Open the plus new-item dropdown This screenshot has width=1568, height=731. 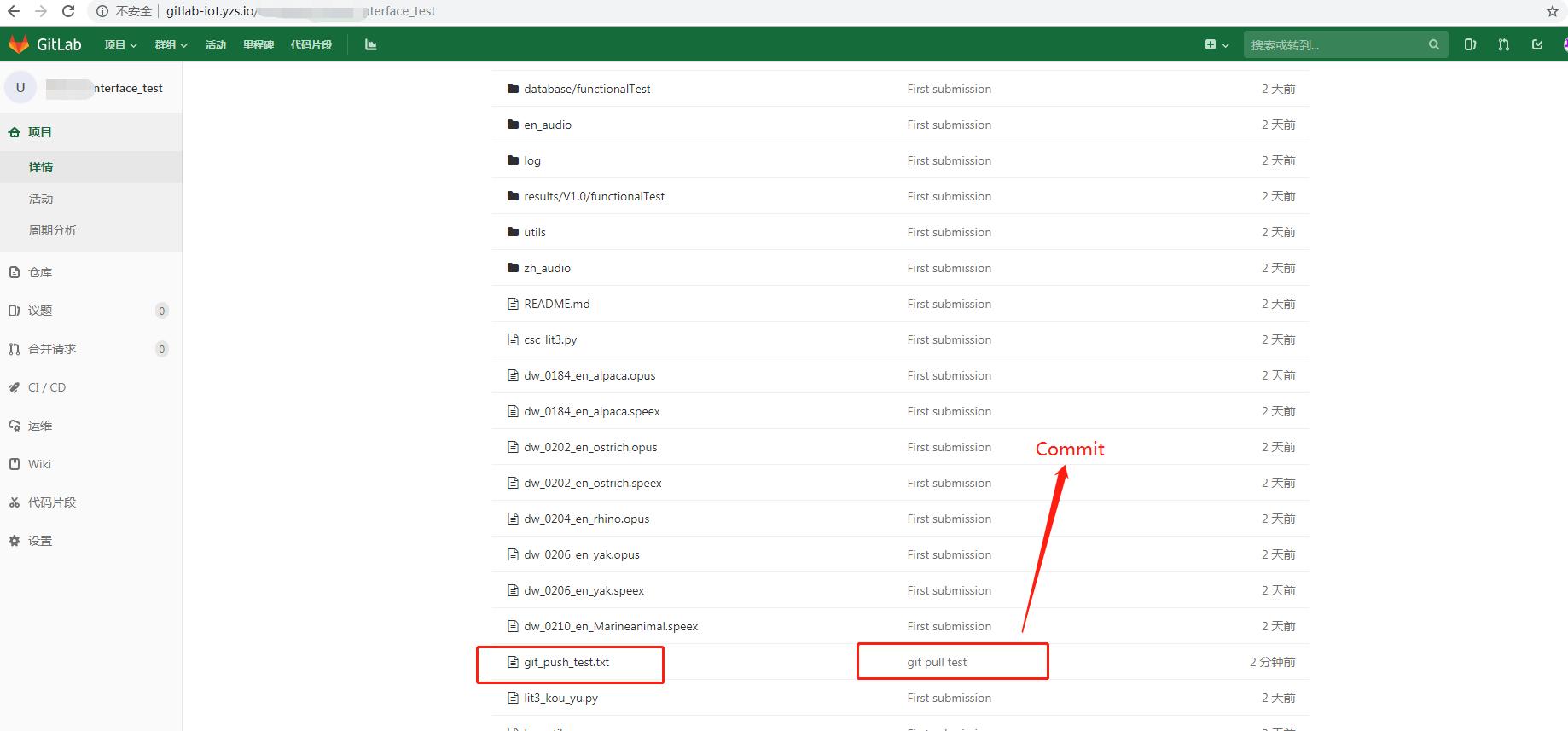tap(1217, 44)
